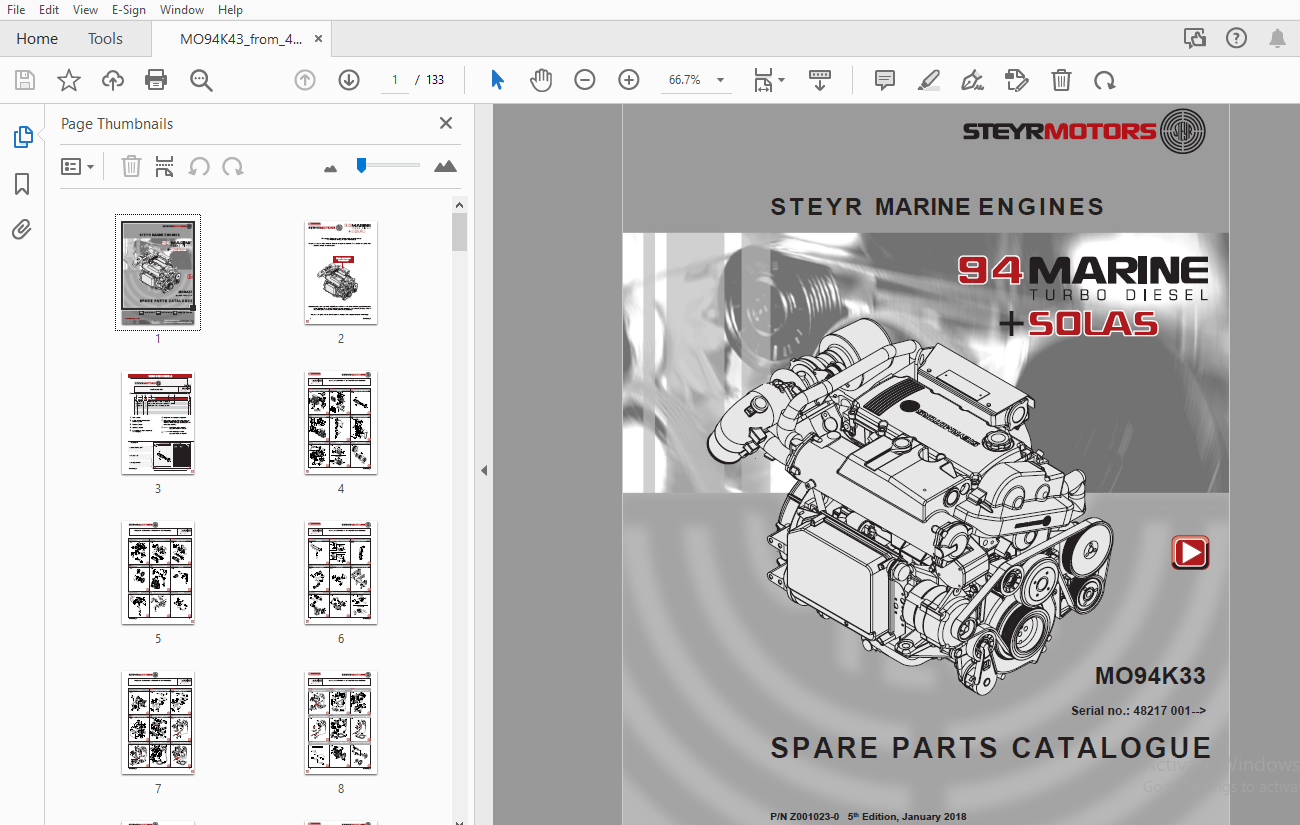Open the Bookmarks sidebar panel
This screenshot has width=1300, height=825.
[22, 184]
